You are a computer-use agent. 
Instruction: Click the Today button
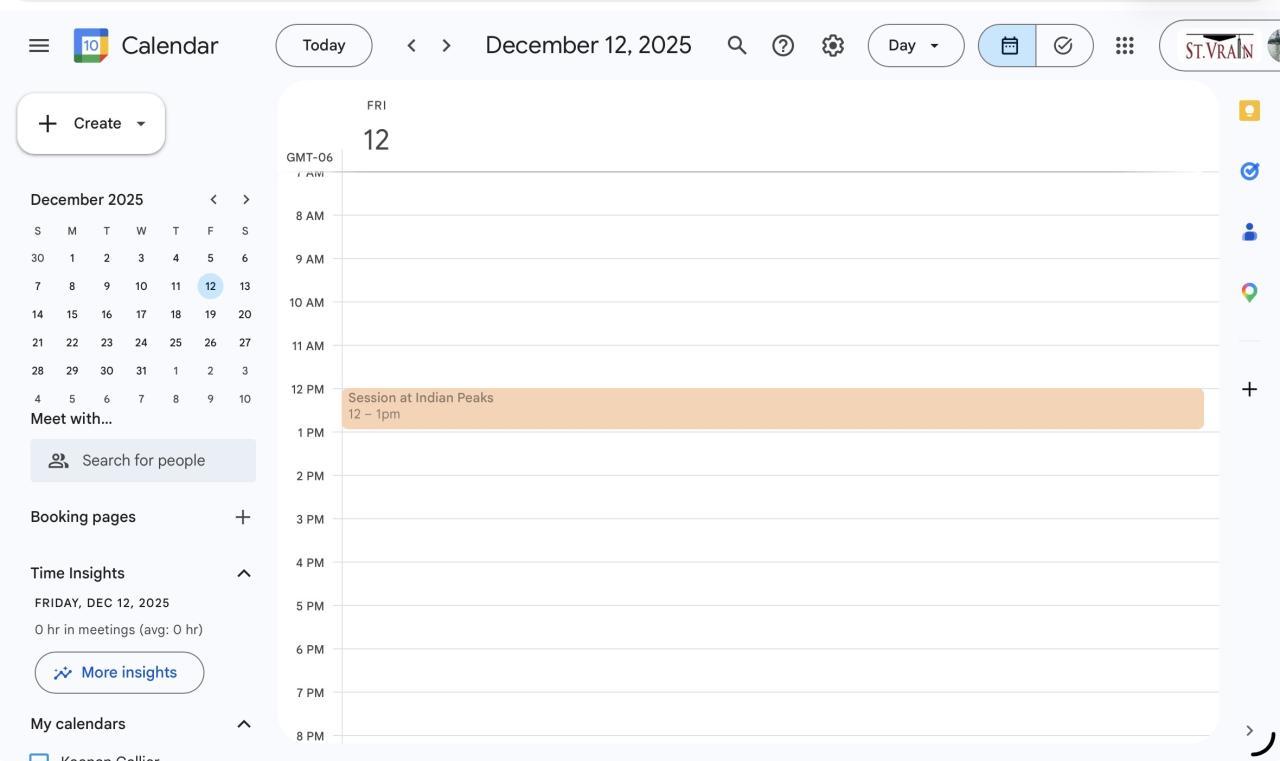tap(324, 45)
